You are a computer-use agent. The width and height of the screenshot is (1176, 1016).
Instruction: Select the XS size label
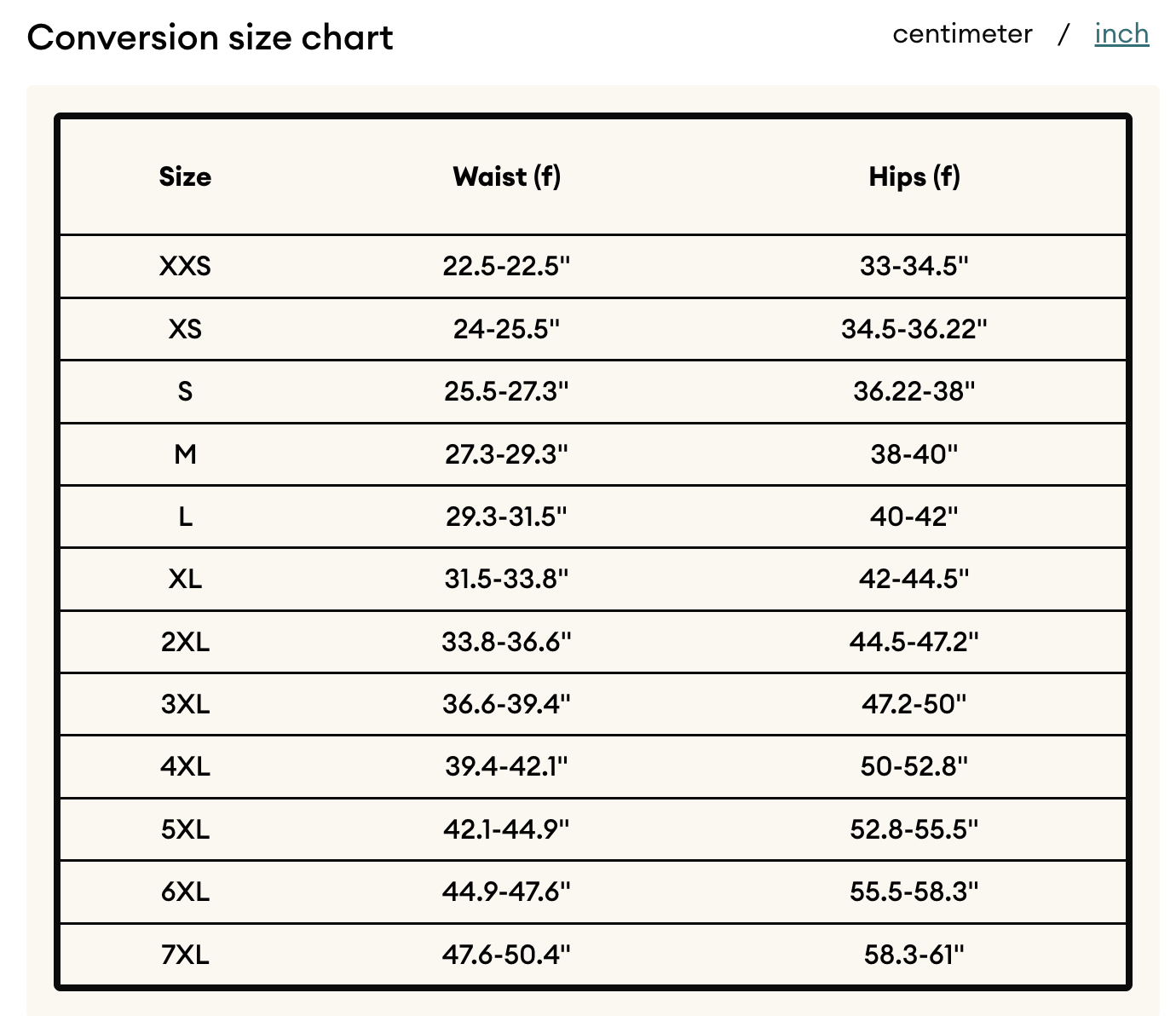185,329
